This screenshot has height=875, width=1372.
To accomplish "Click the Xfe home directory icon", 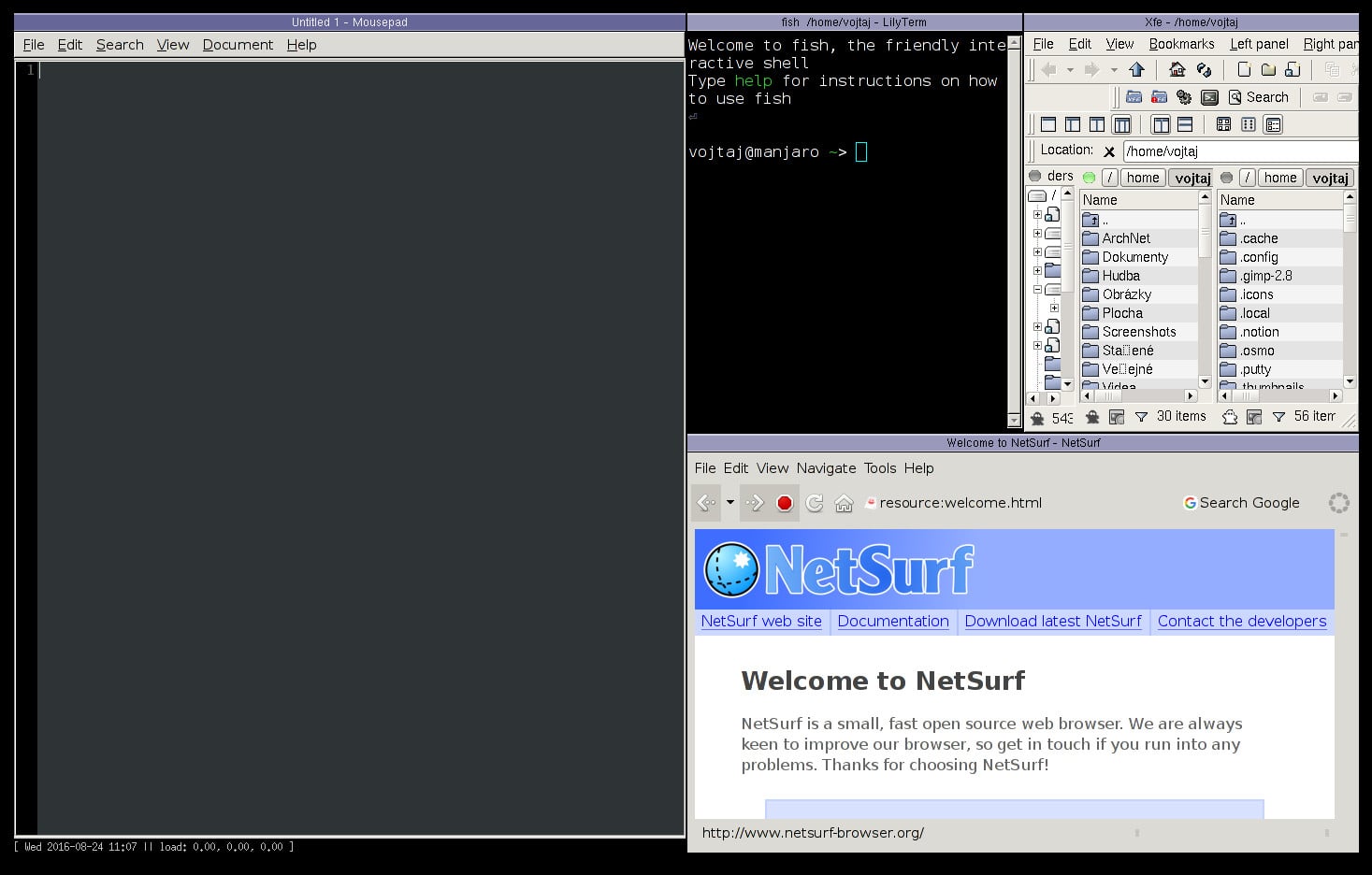I will [1177, 70].
